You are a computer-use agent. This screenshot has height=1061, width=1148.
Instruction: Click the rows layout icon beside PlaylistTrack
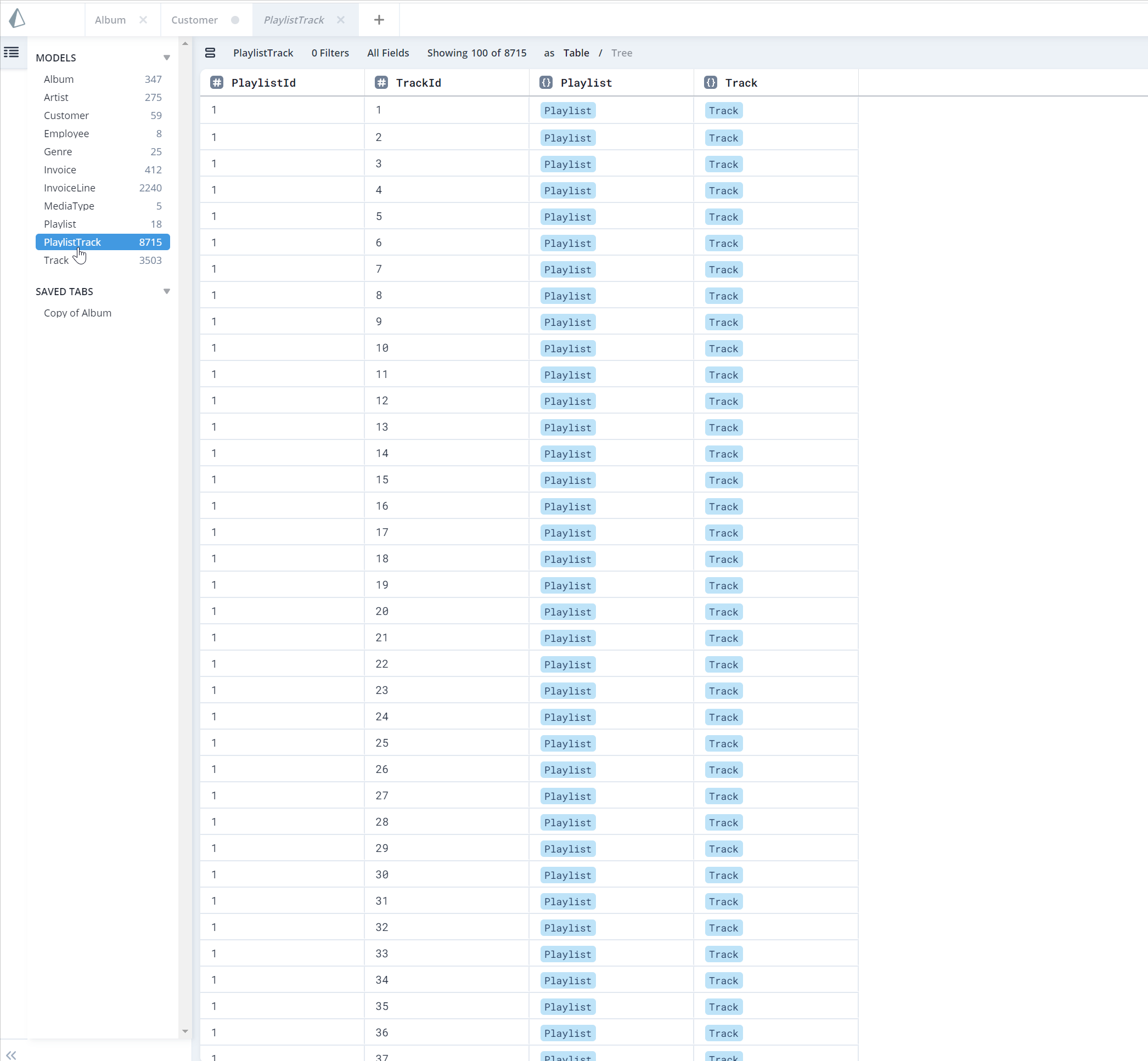(x=211, y=52)
